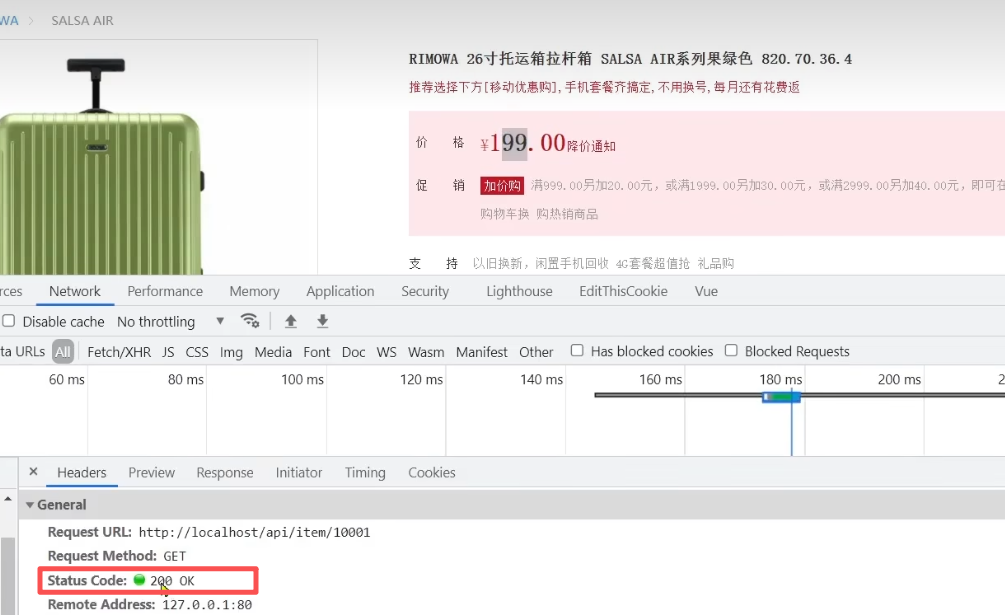Collapse the General section triangle

tap(29, 505)
